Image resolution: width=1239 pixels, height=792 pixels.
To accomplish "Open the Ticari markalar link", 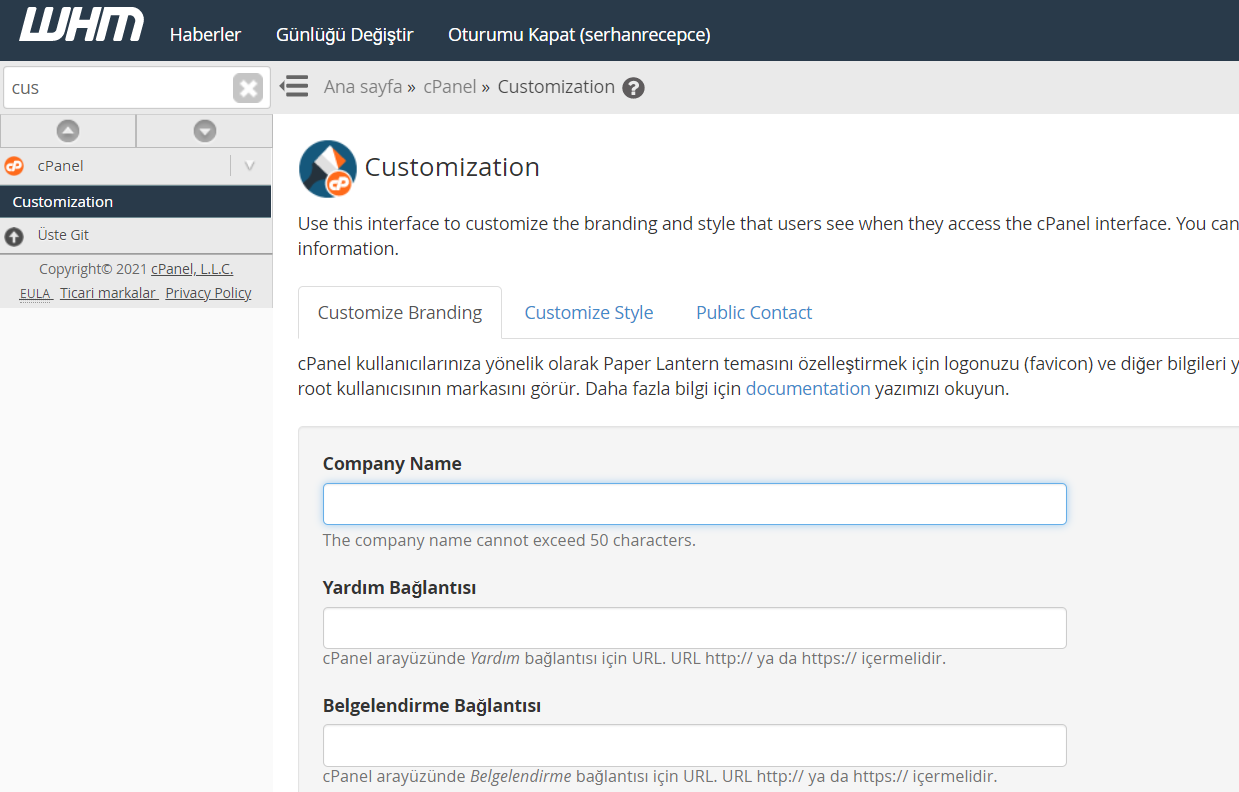I will (108, 293).
